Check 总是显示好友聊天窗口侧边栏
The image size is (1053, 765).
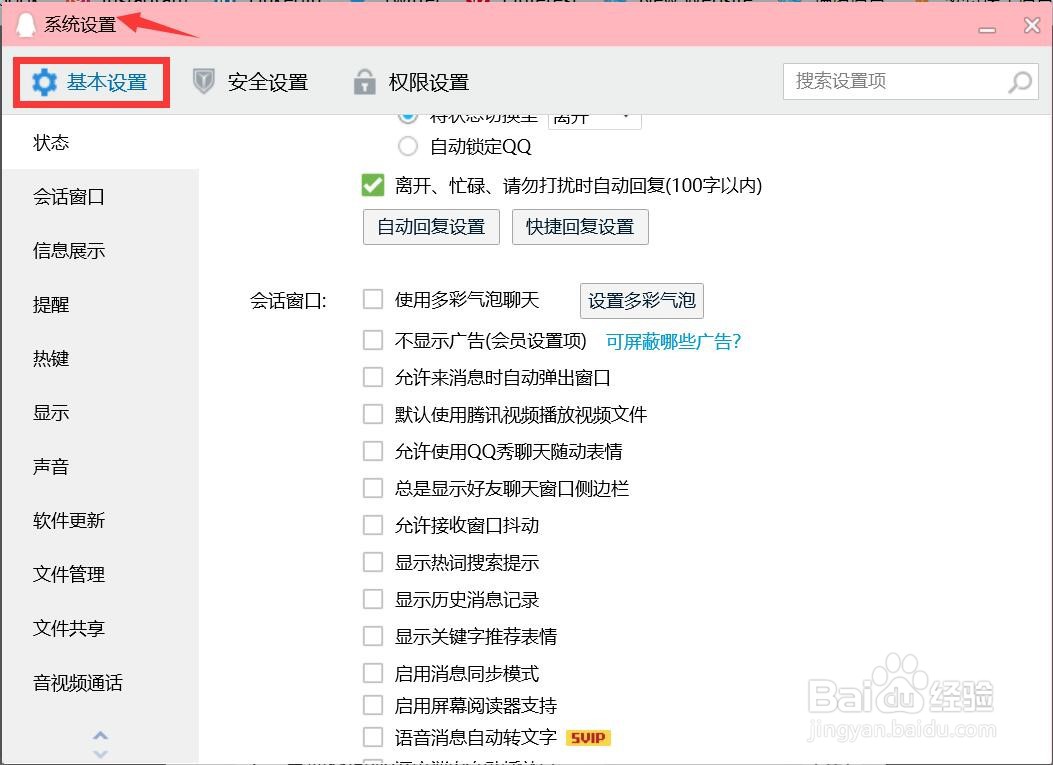coord(373,488)
